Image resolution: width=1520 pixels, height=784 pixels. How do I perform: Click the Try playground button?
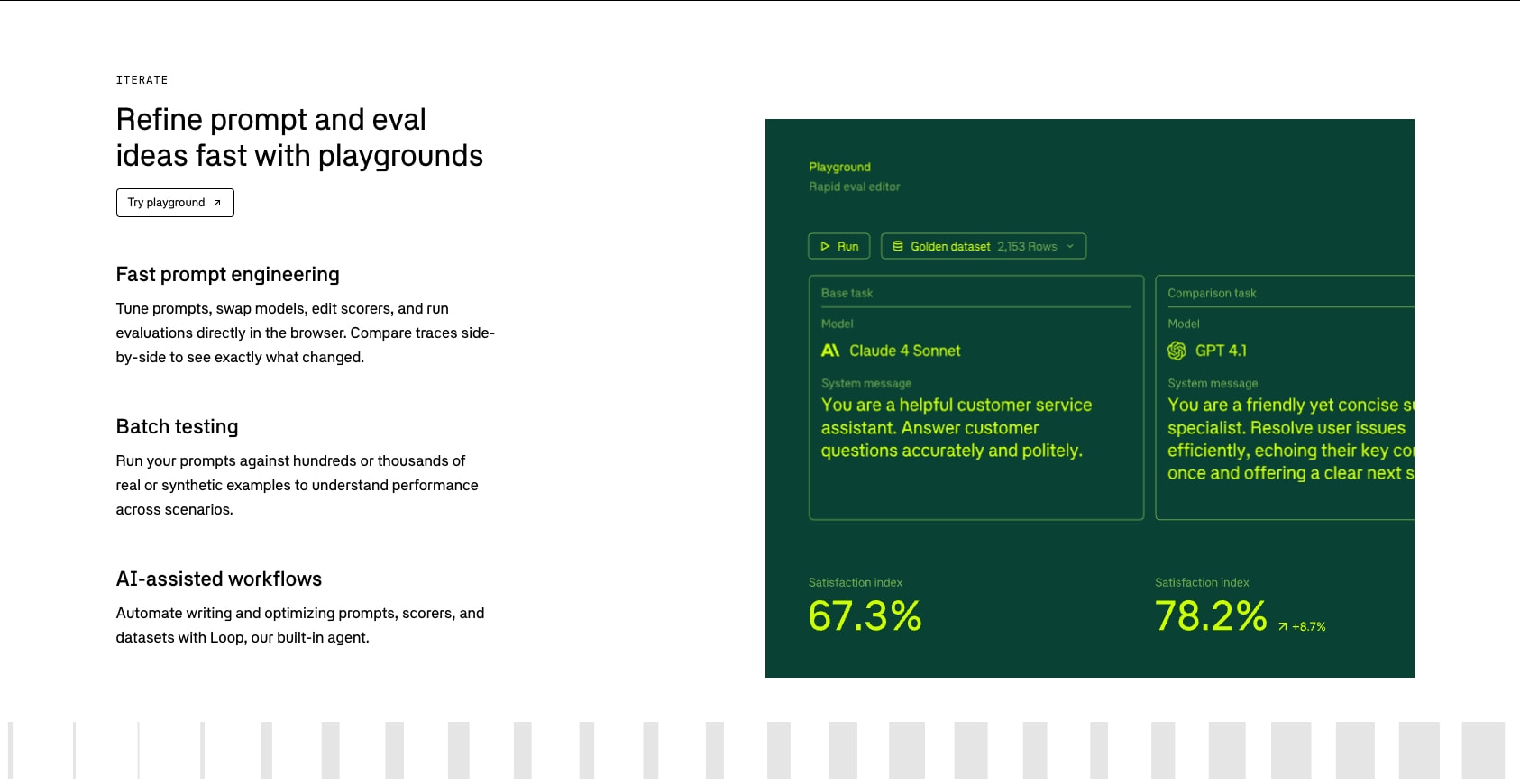[x=175, y=203]
